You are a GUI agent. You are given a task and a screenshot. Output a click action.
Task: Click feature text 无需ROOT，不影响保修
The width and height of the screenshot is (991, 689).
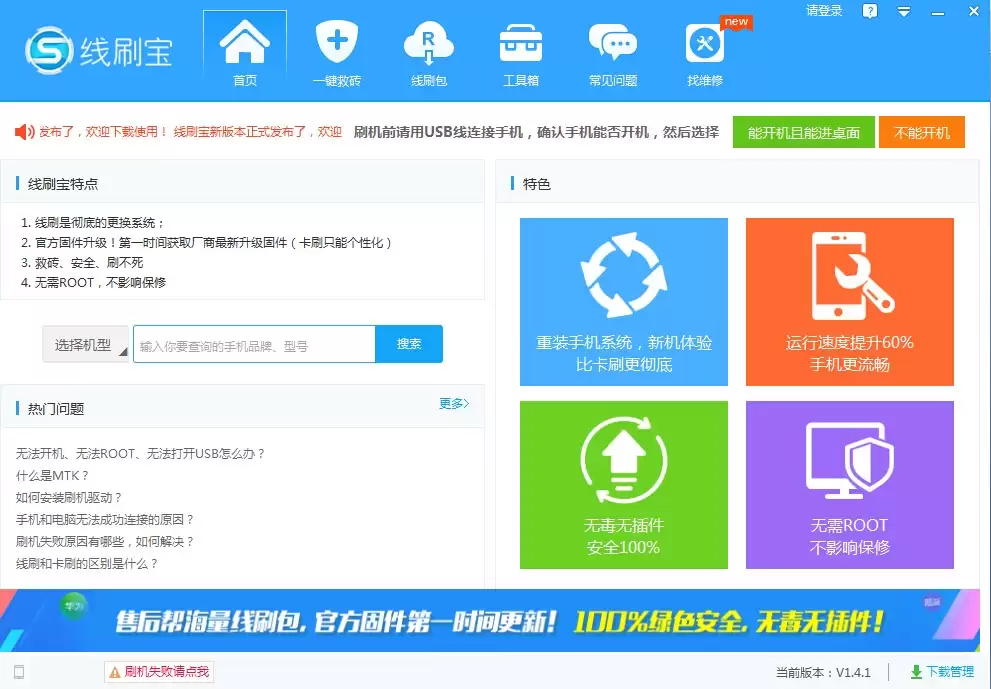point(94,283)
